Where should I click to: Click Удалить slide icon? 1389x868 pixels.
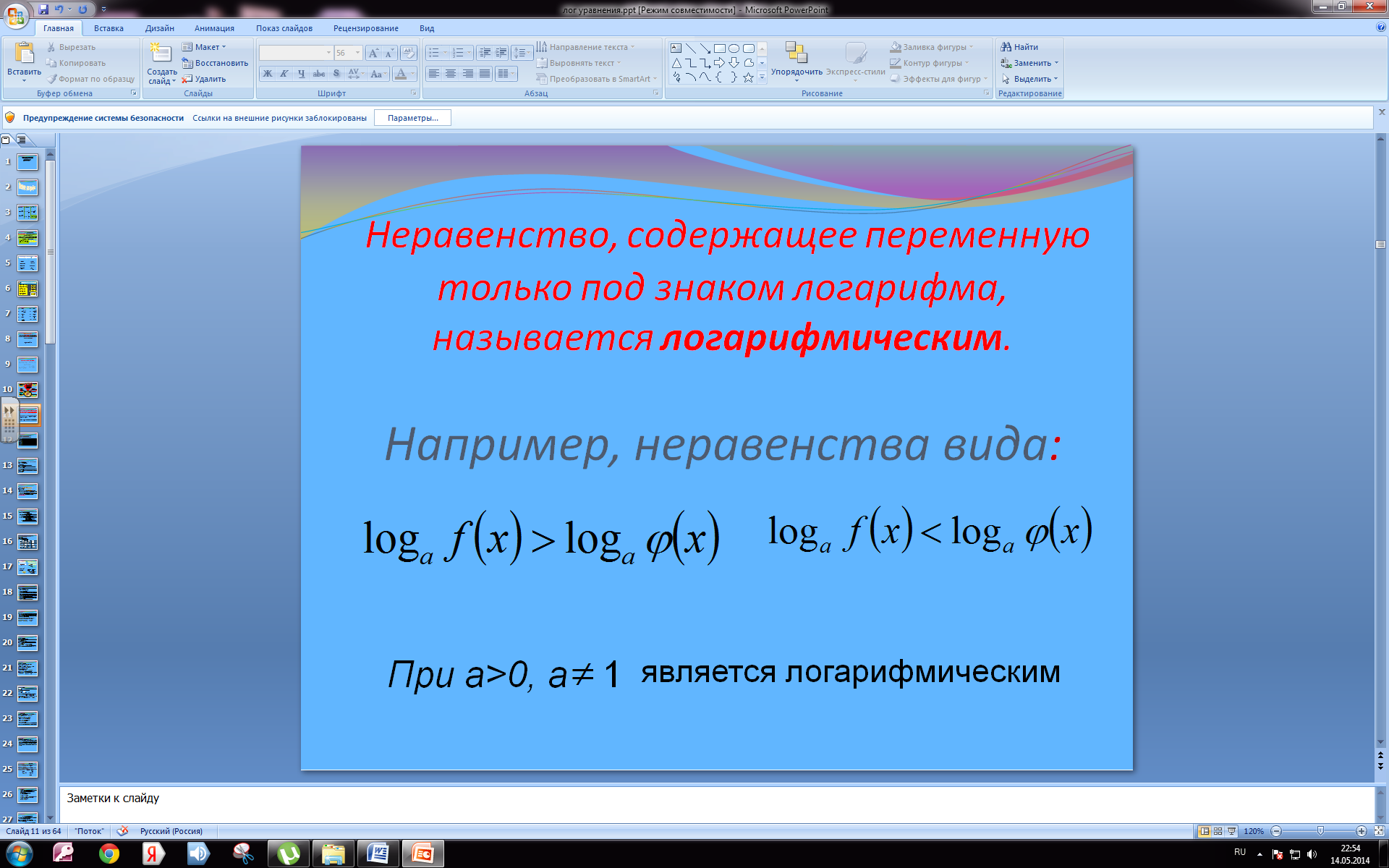coord(187,79)
